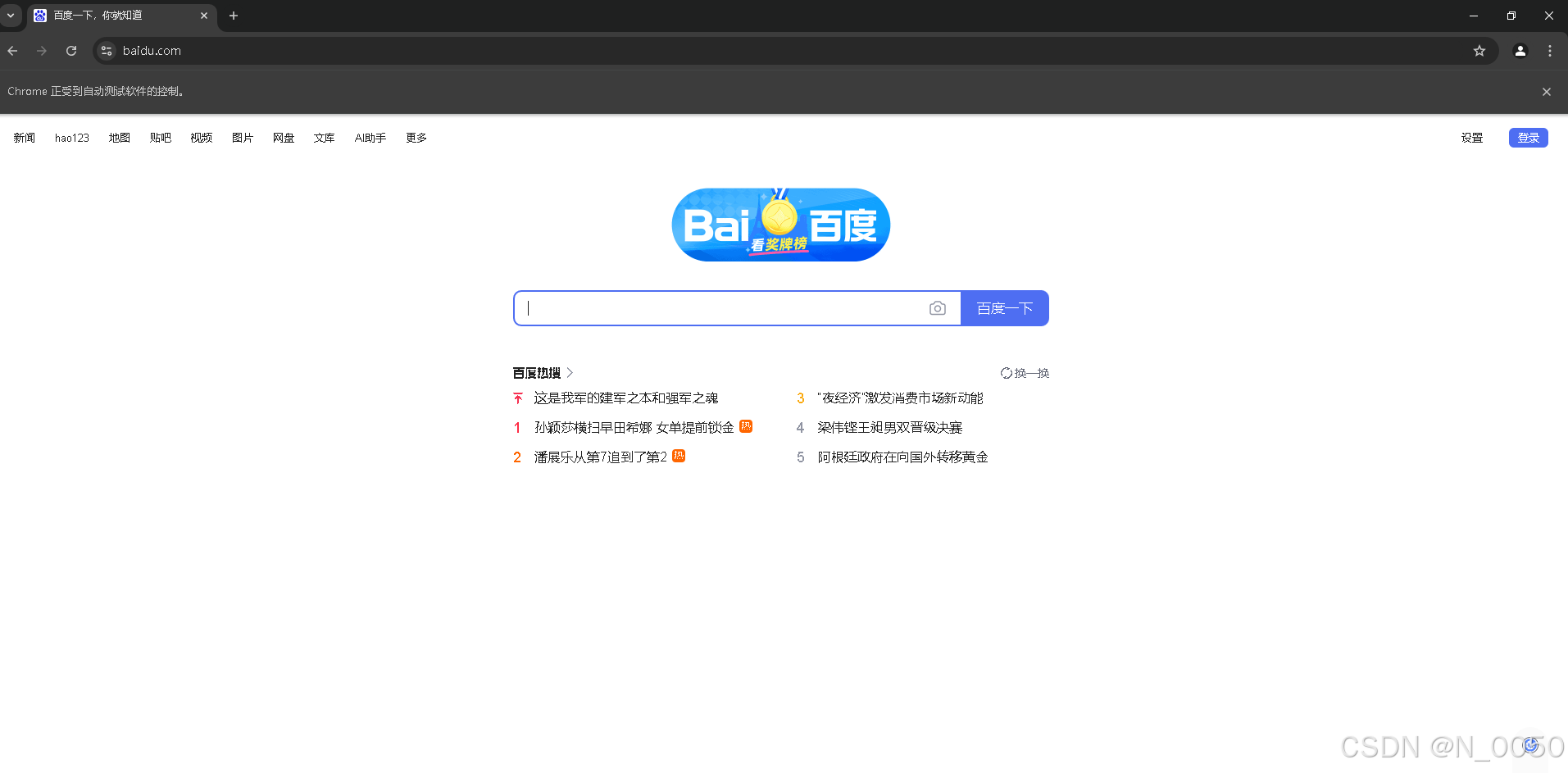Open hot search 阿根廷政府在向国外转移黄金

click(902, 457)
